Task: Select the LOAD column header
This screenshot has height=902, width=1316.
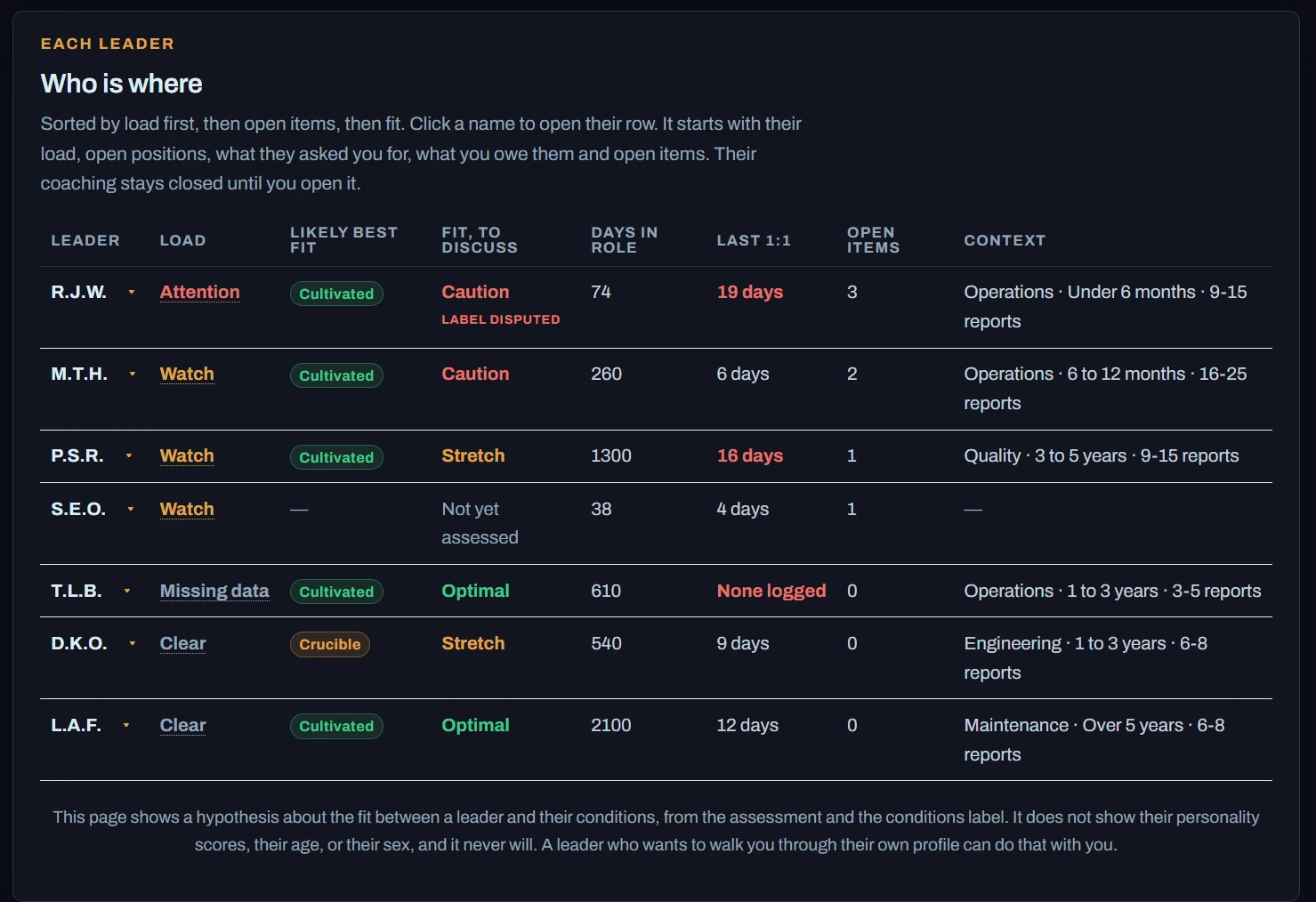Action: point(182,240)
